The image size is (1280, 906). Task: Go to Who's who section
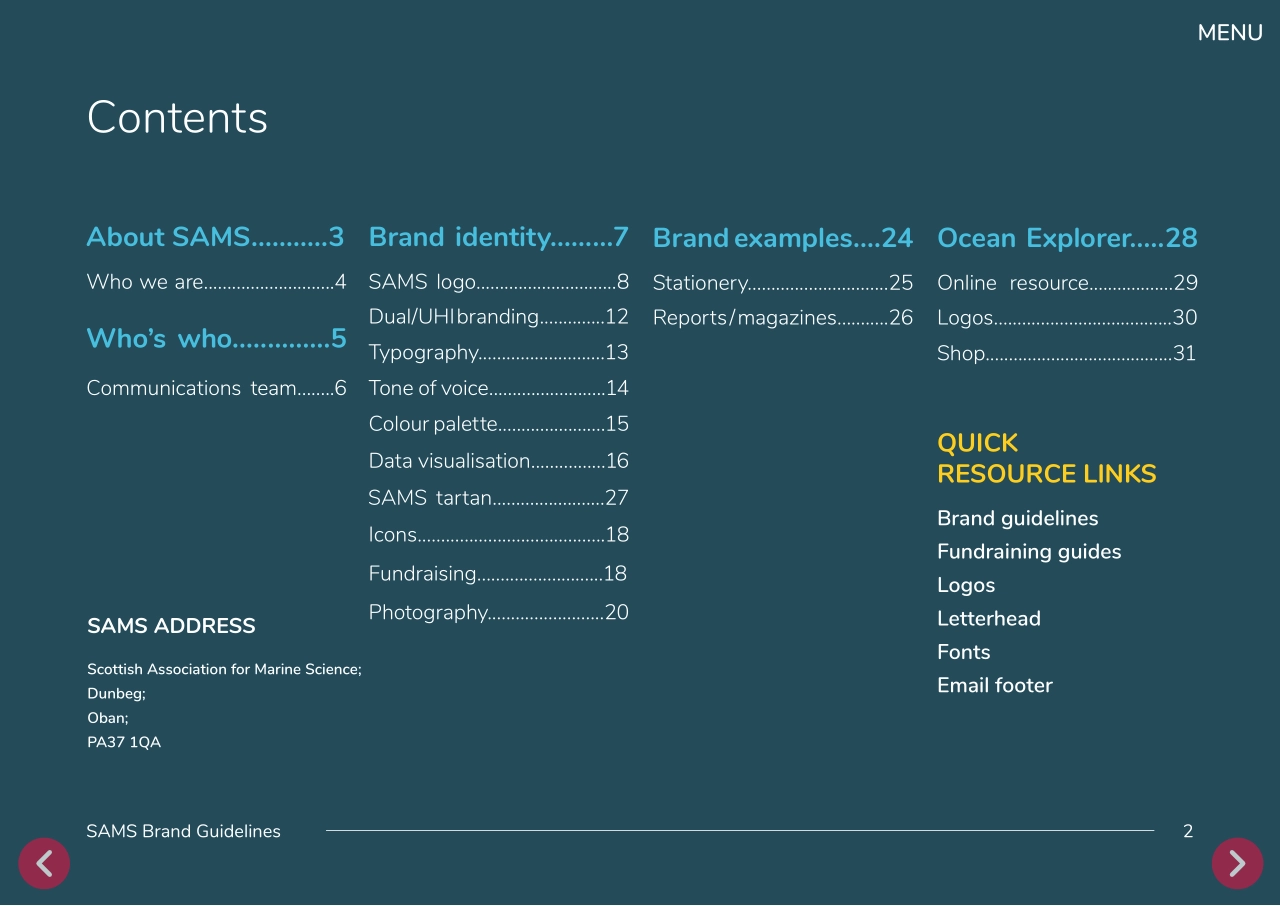pos(216,339)
